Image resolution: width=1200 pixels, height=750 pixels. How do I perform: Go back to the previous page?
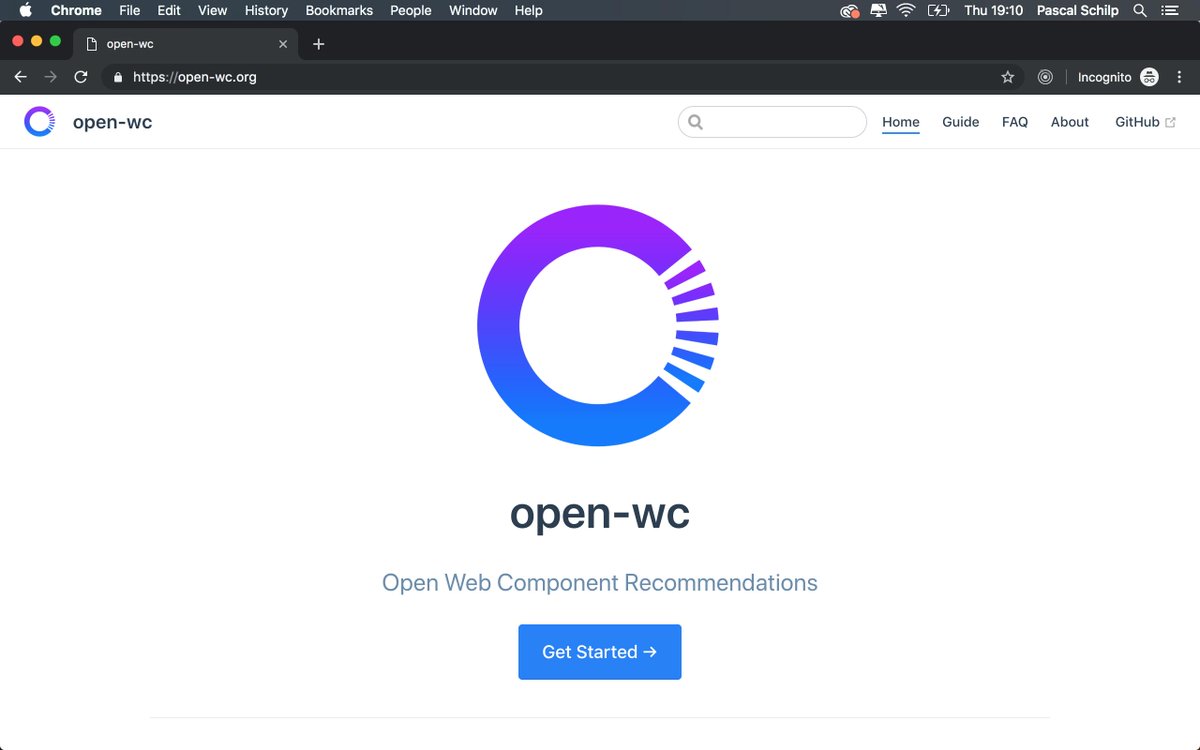click(20, 77)
